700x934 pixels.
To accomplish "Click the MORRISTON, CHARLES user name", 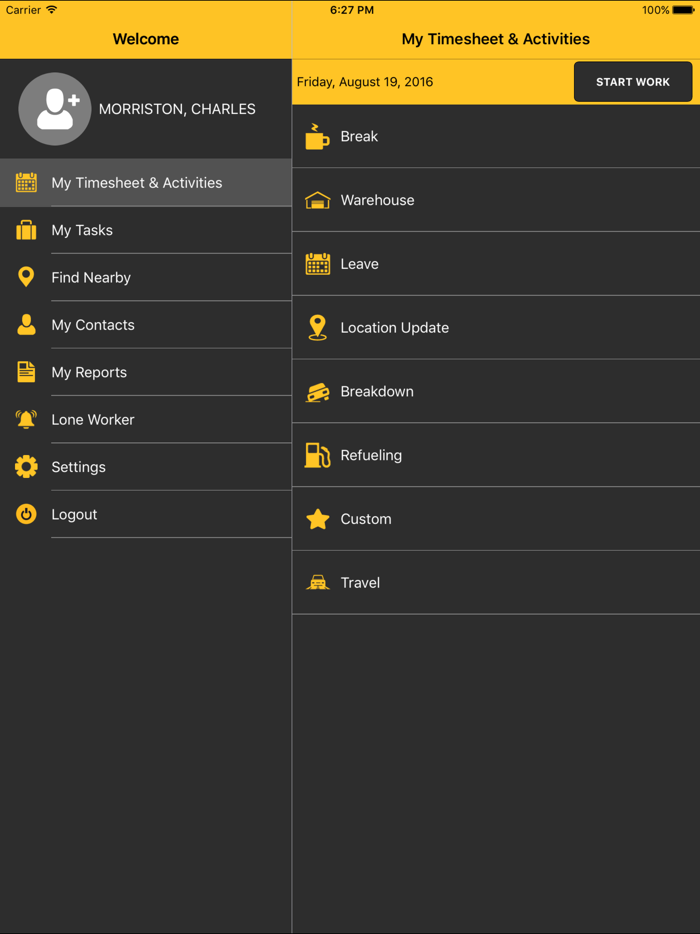I will pos(177,109).
